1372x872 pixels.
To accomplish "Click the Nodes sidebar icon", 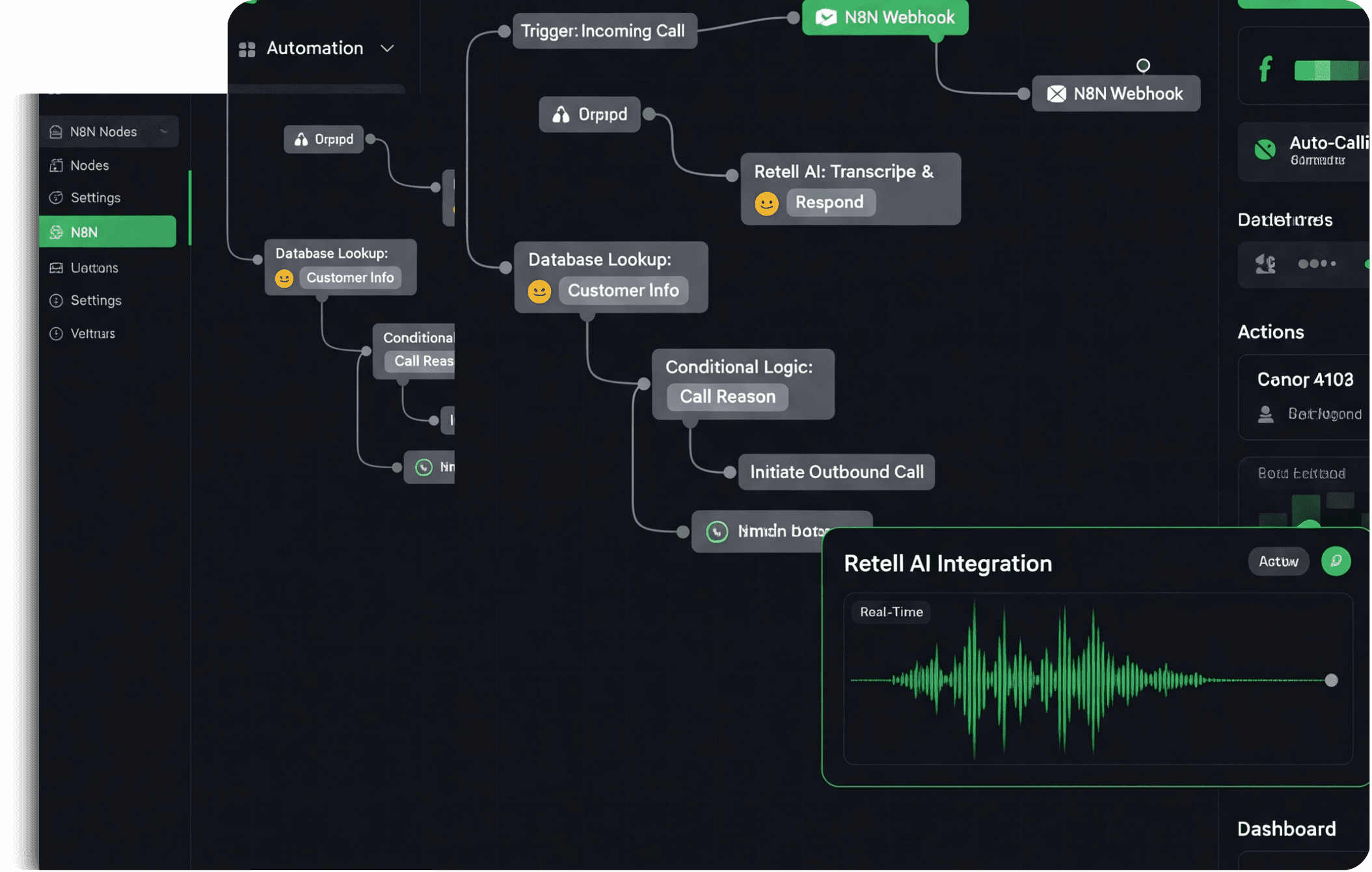I will [x=56, y=165].
